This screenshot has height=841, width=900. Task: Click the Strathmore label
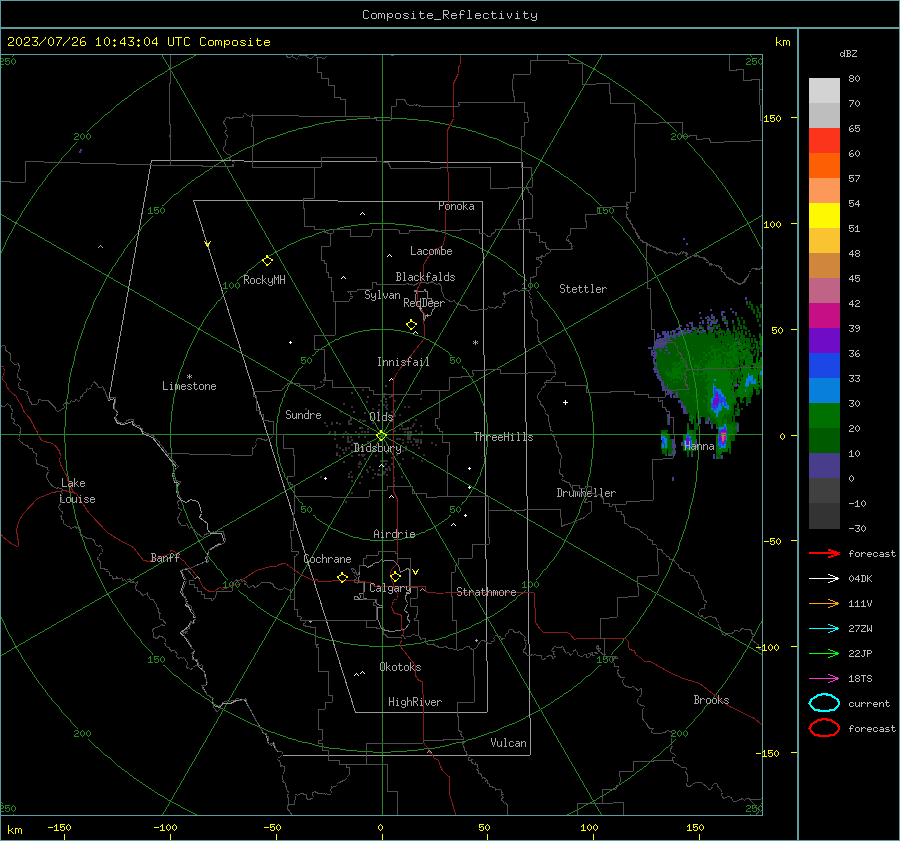coord(486,592)
